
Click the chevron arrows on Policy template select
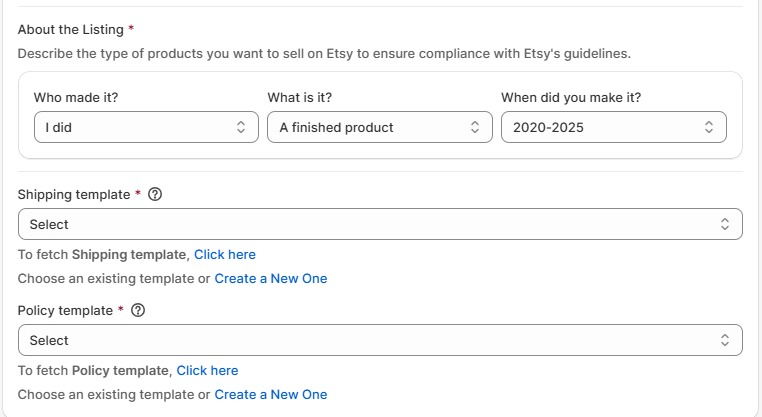click(x=725, y=340)
